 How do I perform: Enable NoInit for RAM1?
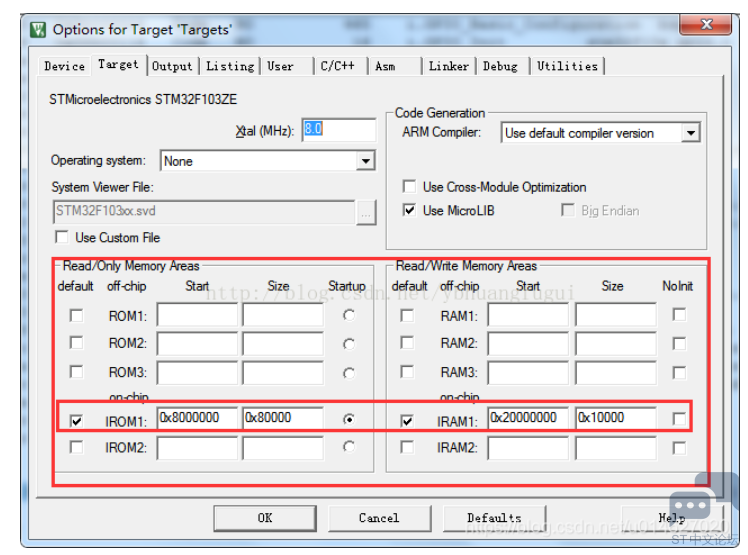point(679,314)
